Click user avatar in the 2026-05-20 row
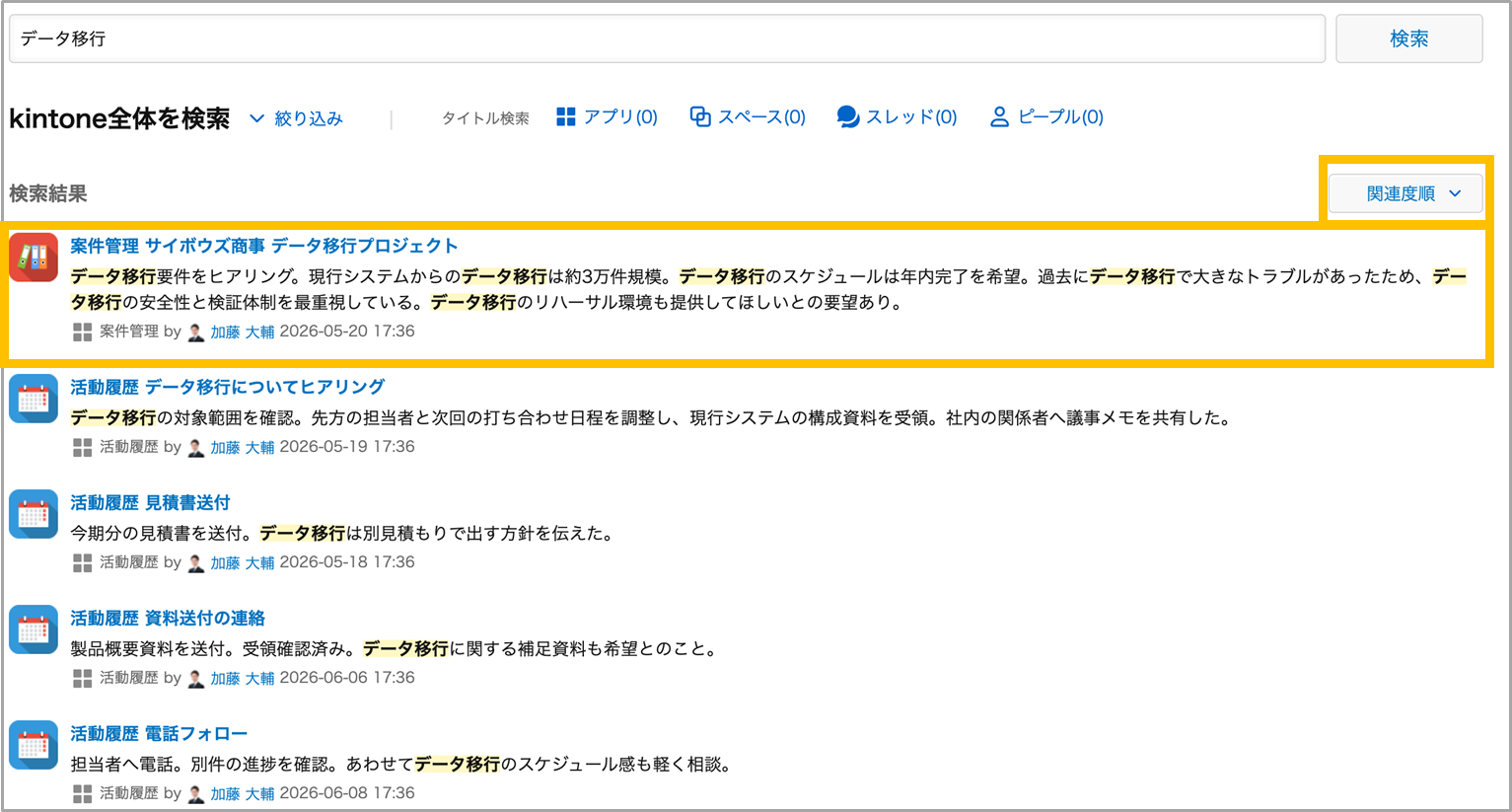Image resolution: width=1512 pixels, height=812 pixels. [196, 332]
